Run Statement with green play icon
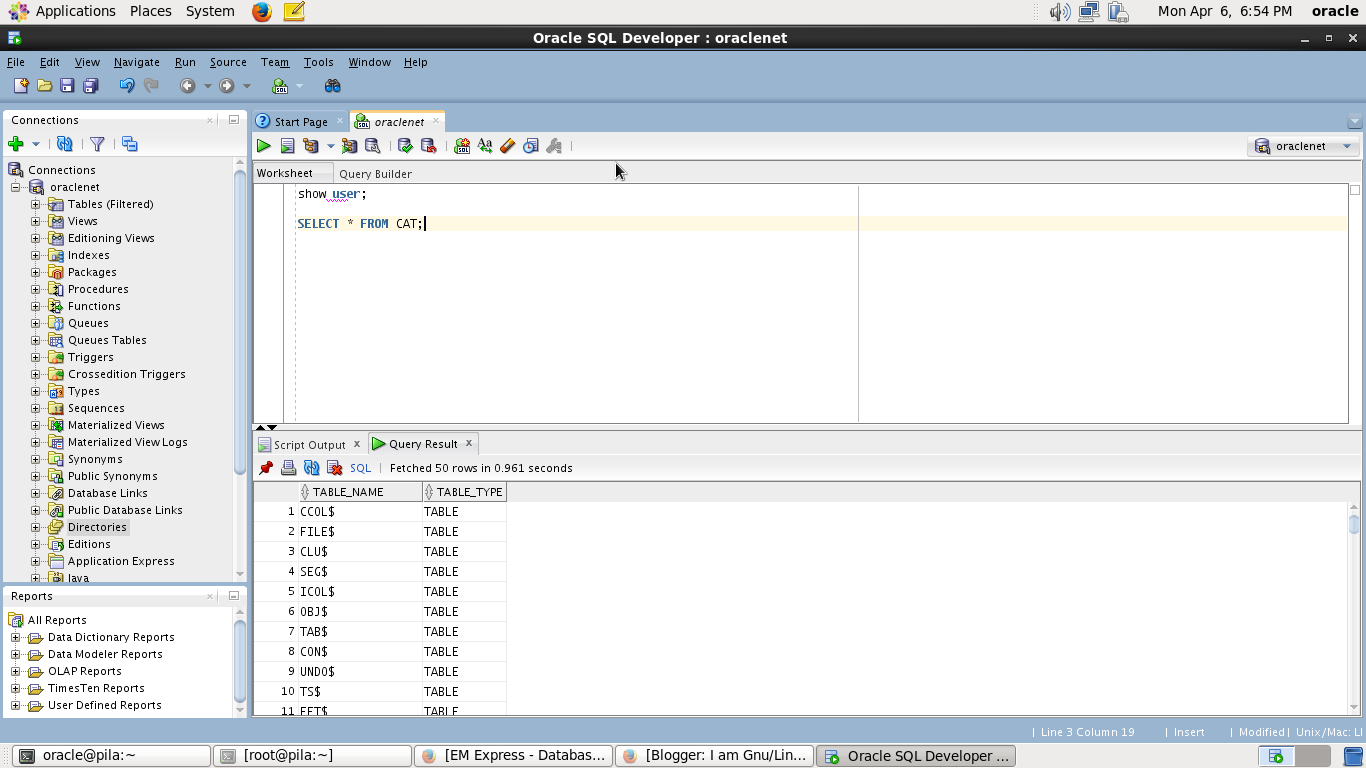 tap(264, 146)
